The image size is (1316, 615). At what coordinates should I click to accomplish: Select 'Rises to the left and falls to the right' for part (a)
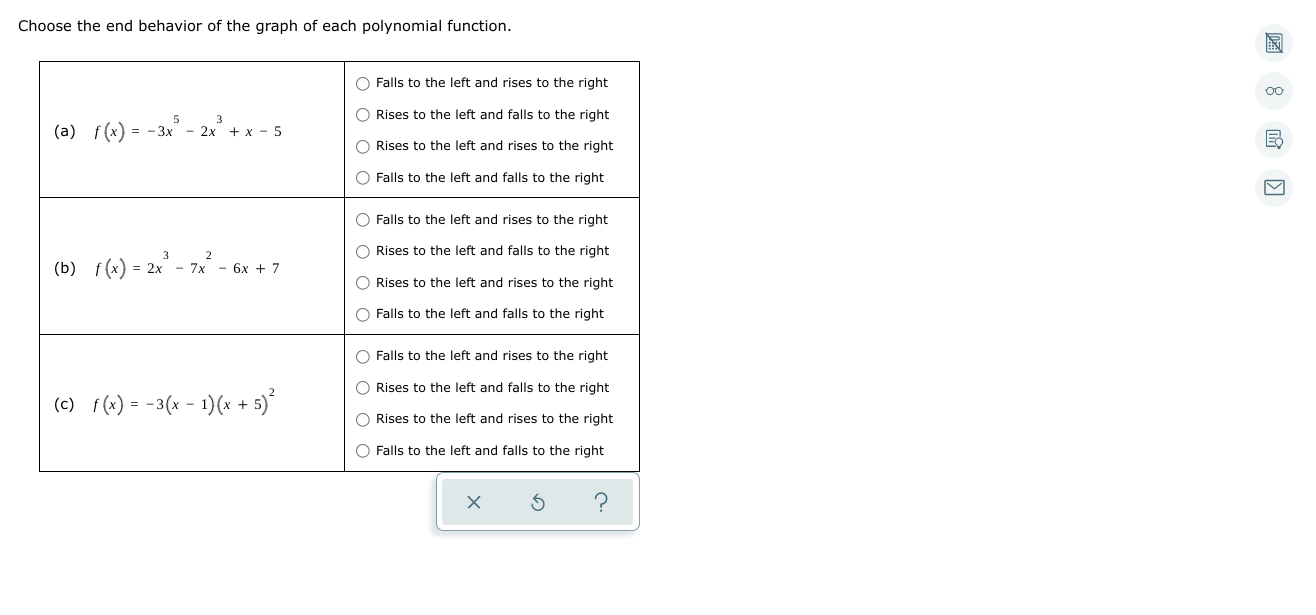click(363, 115)
